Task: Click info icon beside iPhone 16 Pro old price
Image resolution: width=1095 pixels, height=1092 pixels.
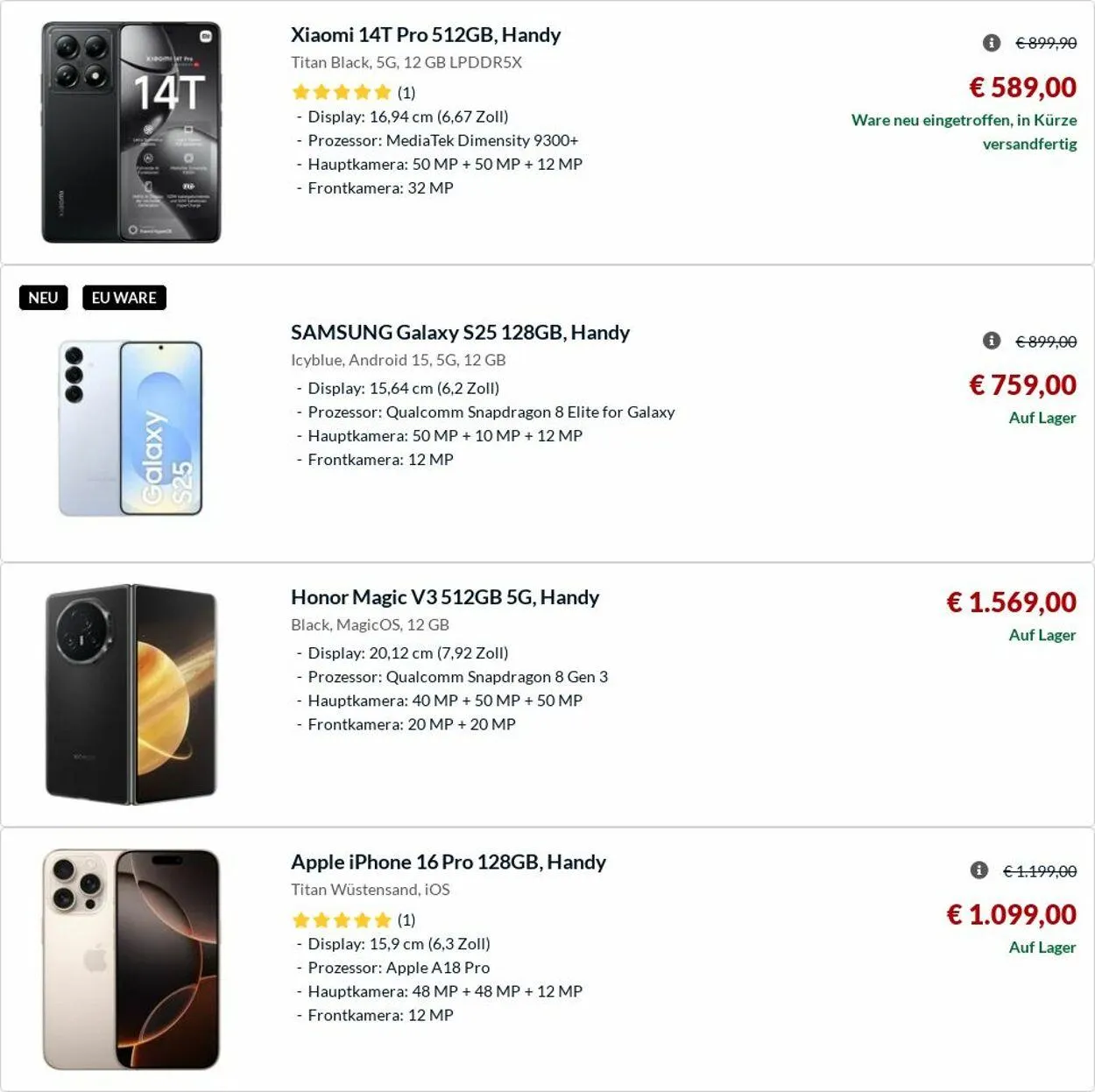Action: click(x=979, y=870)
